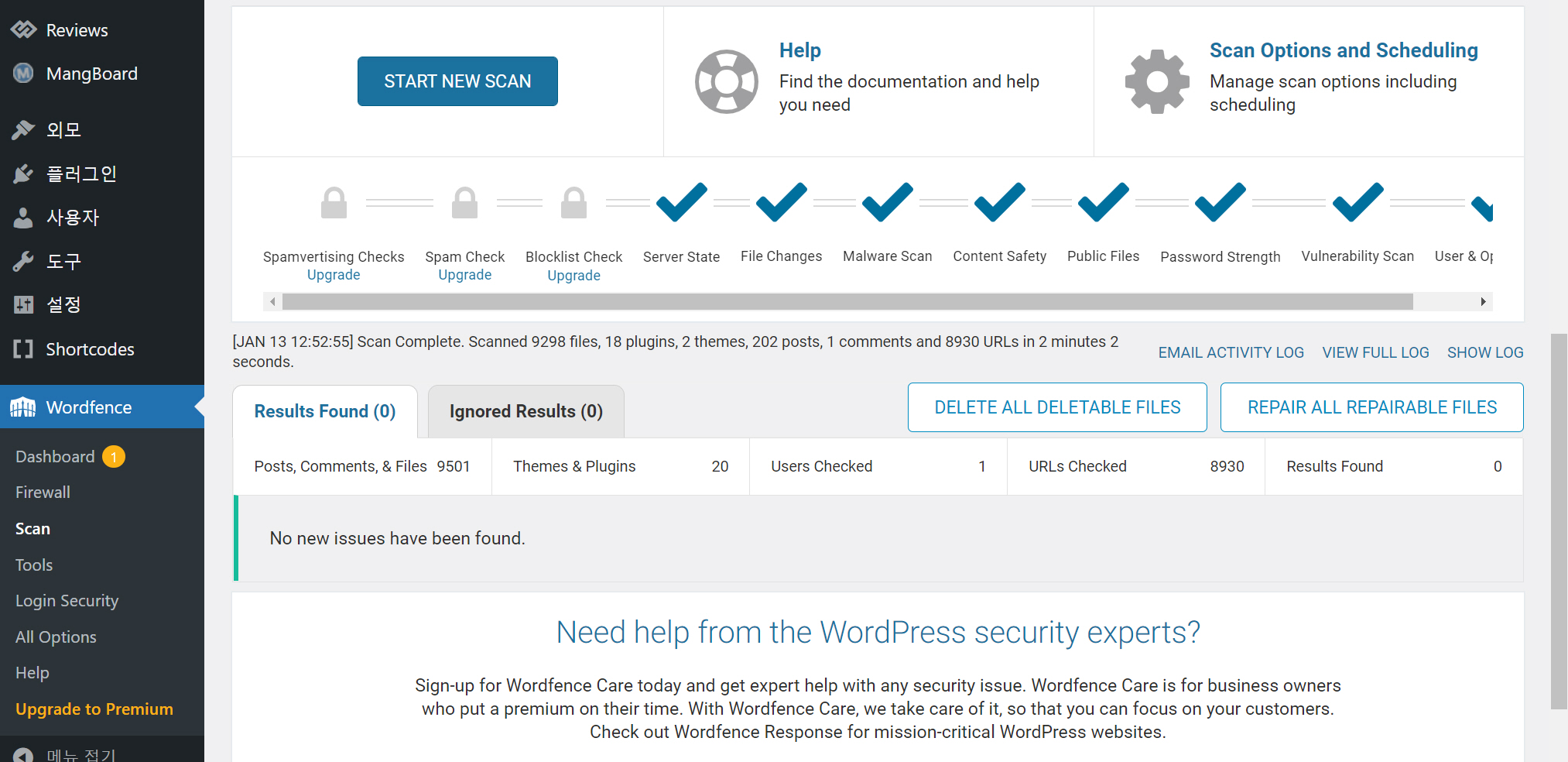This screenshot has width=1568, height=762.
Task: Switch to Results Found tab
Action: coord(325,411)
